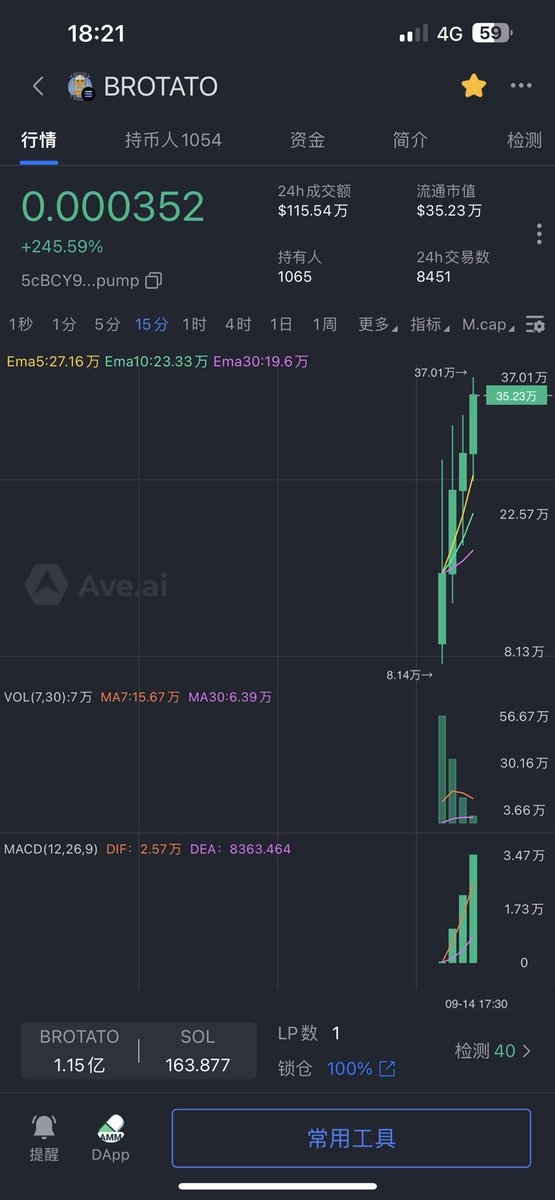Tap the 常用工具 button

[351, 1138]
